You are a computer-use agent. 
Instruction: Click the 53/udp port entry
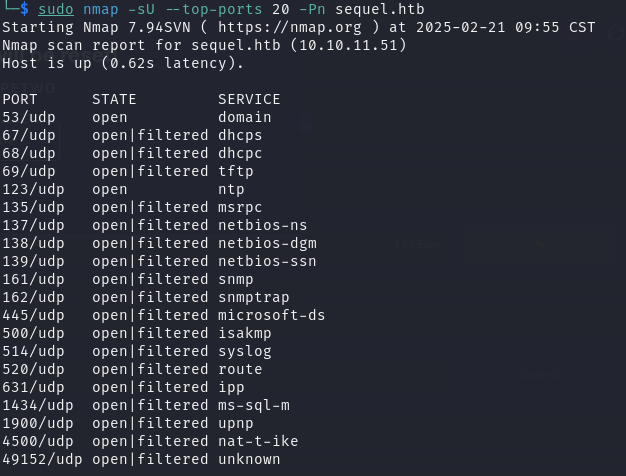point(25,117)
